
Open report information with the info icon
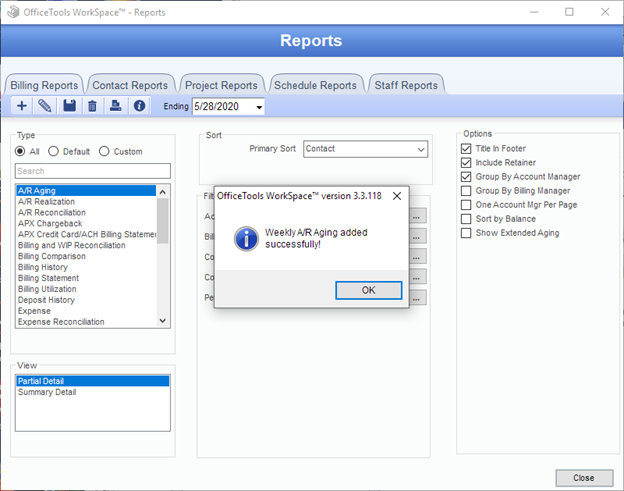coord(139,106)
